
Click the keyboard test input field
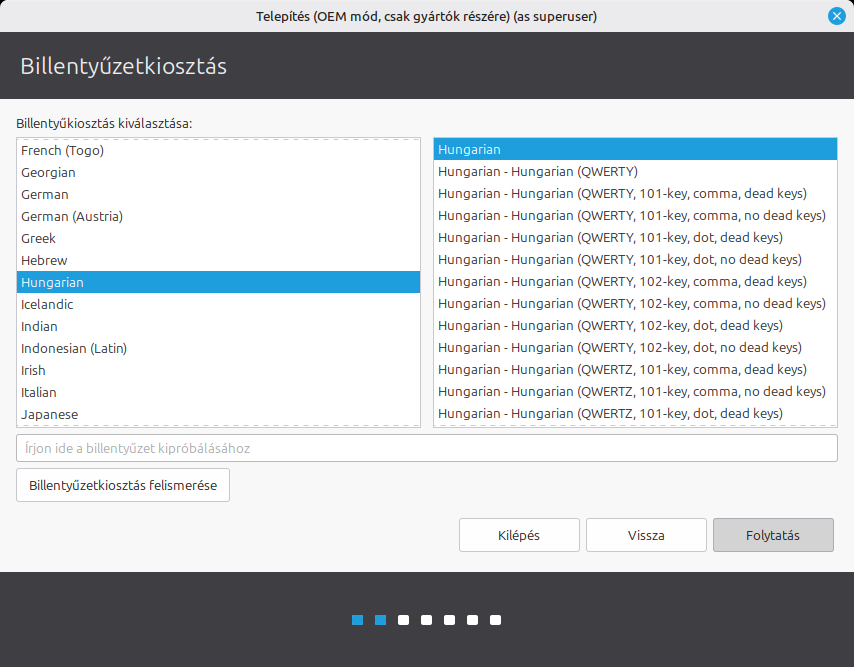(426, 448)
